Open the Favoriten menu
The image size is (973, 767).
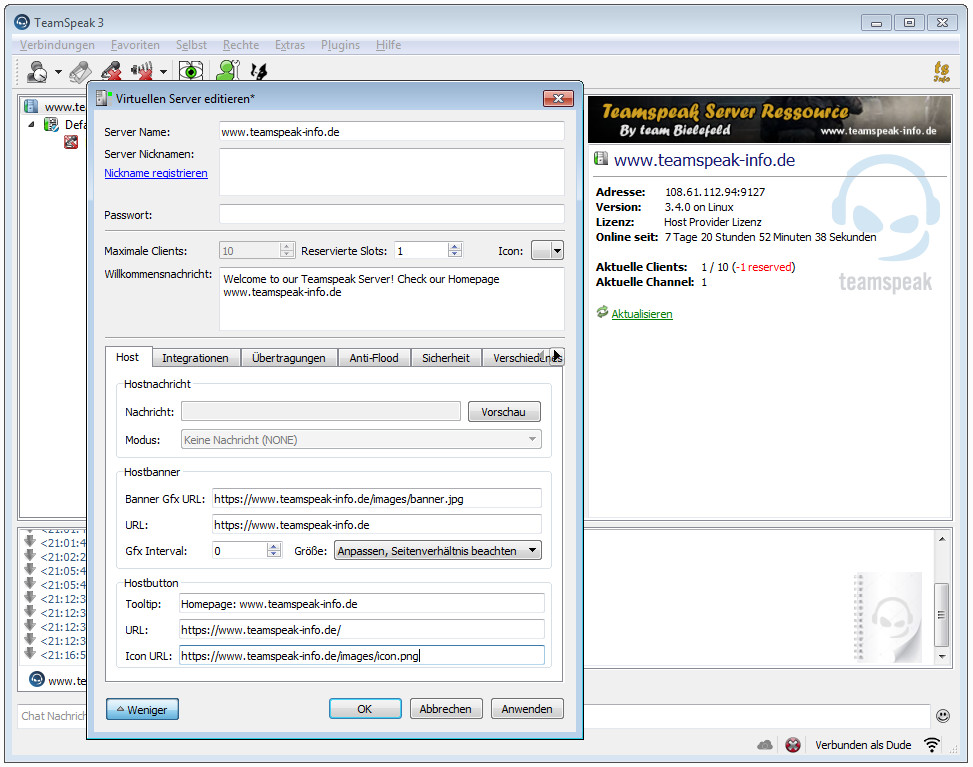coord(135,45)
